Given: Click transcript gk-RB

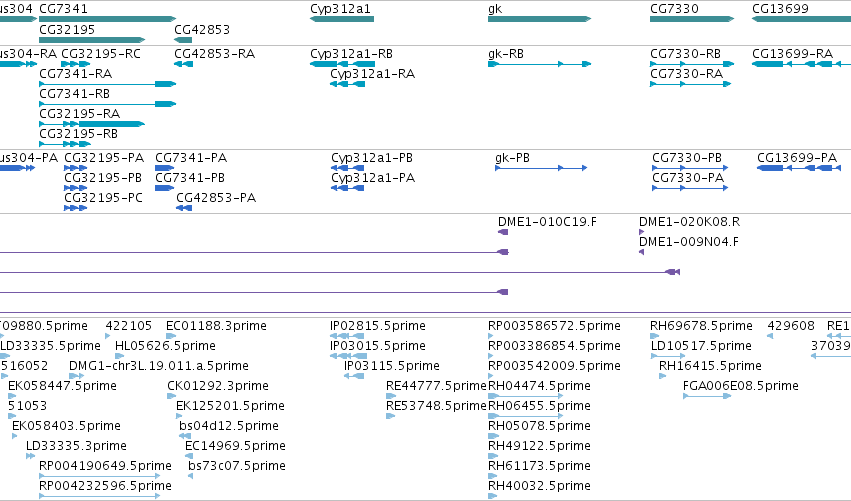Looking at the screenshot, I should coord(539,64).
